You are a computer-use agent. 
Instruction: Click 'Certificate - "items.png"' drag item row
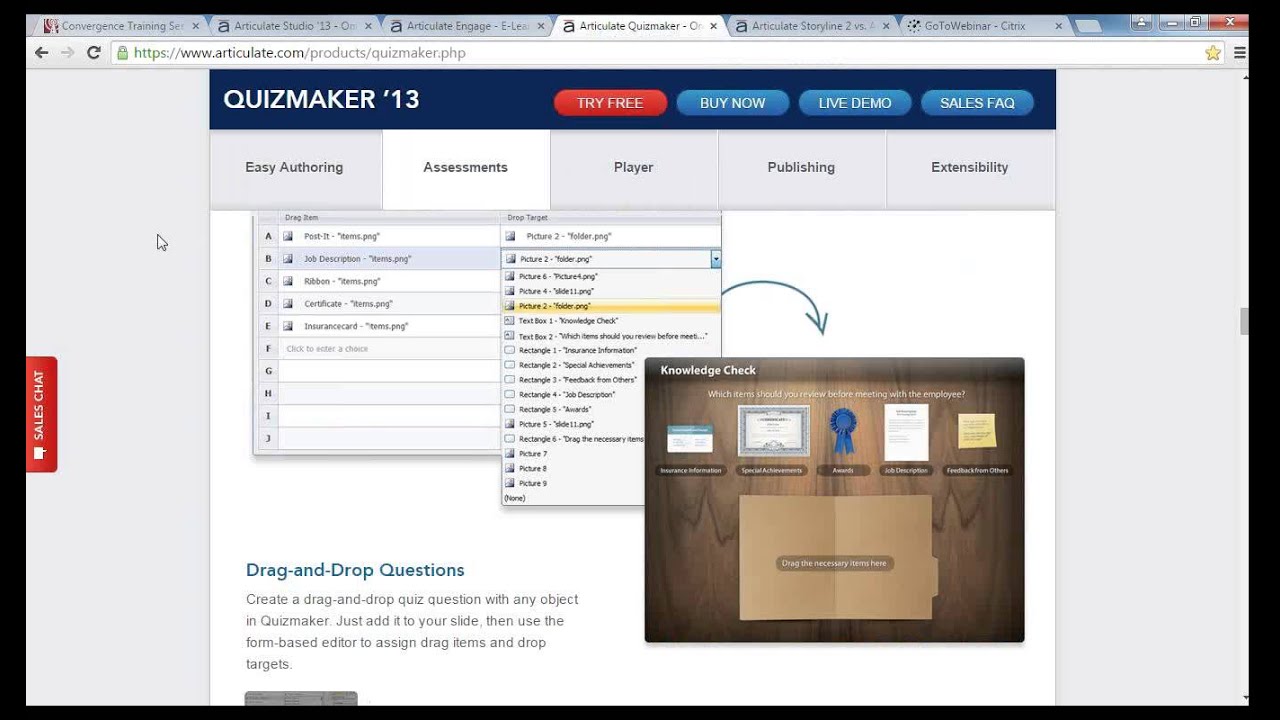pyautogui.click(x=389, y=303)
